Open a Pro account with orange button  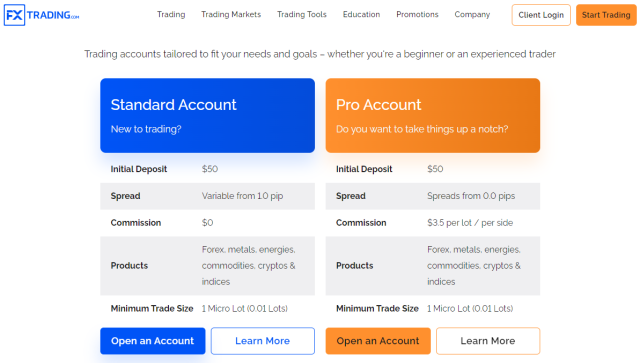click(x=378, y=341)
